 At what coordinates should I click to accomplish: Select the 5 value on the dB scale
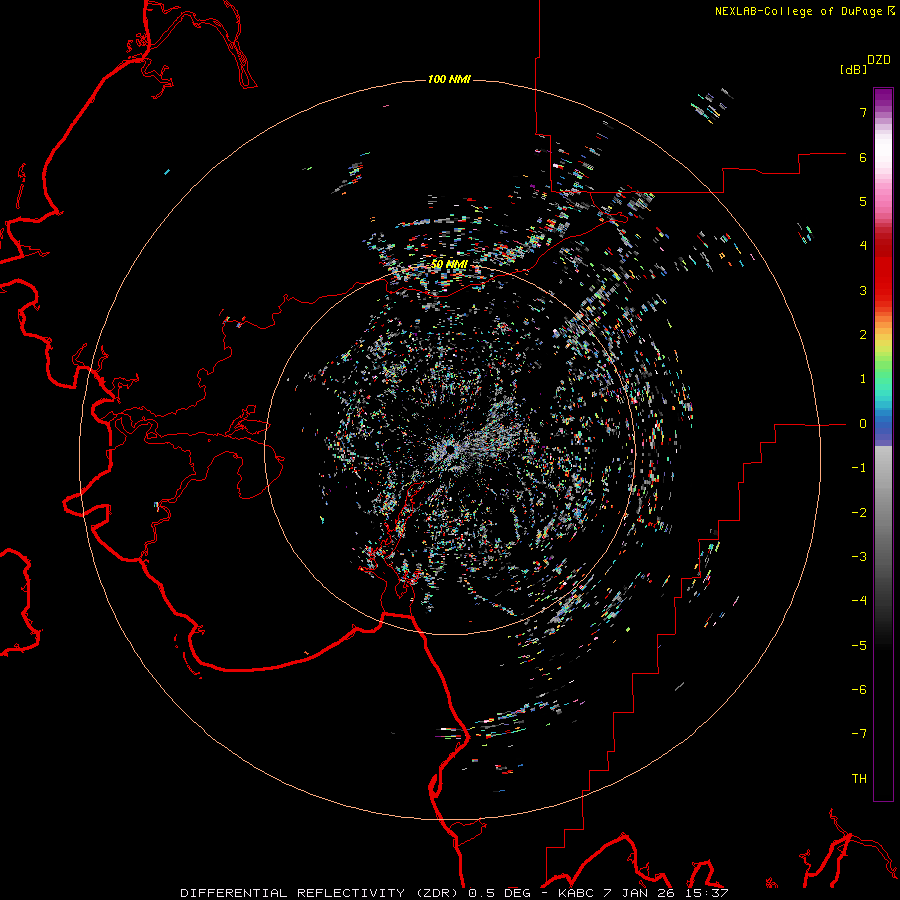coord(863,201)
